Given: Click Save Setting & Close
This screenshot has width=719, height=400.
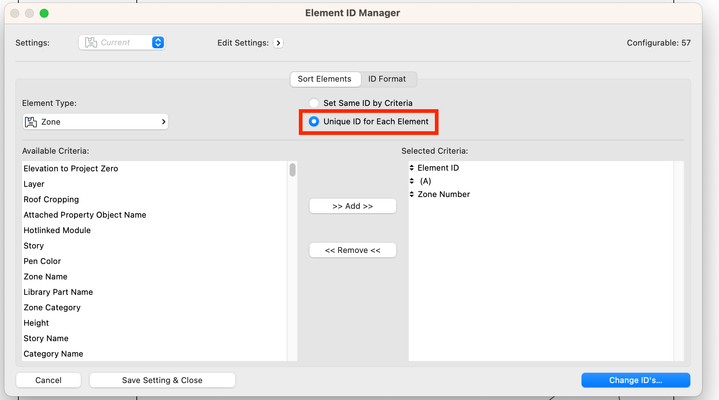Looking at the screenshot, I should [x=162, y=380].
